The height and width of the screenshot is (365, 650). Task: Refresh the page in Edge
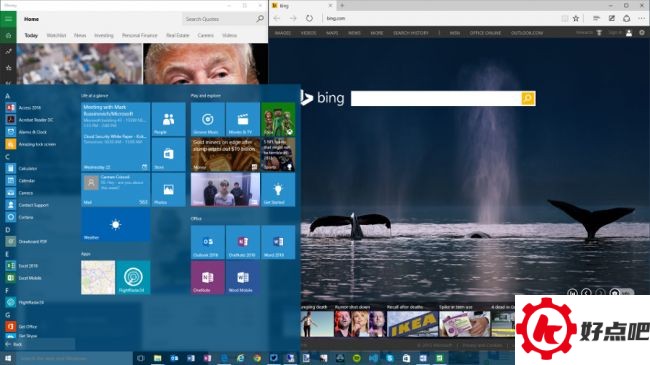(309, 18)
